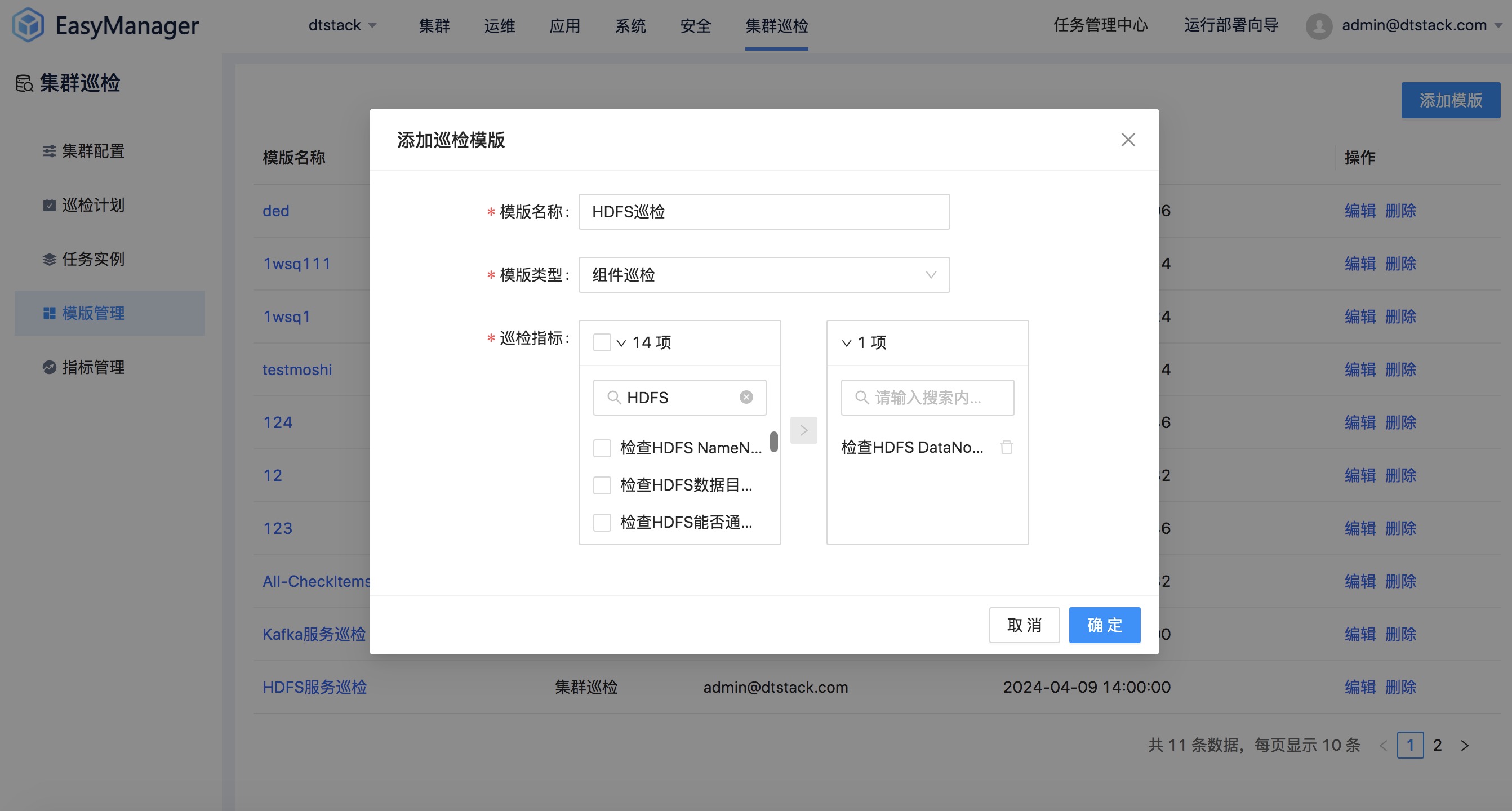Image resolution: width=1512 pixels, height=811 pixels.
Task: Select the 检查HDFS DataNo... selected item
Action: click(912, 447)
